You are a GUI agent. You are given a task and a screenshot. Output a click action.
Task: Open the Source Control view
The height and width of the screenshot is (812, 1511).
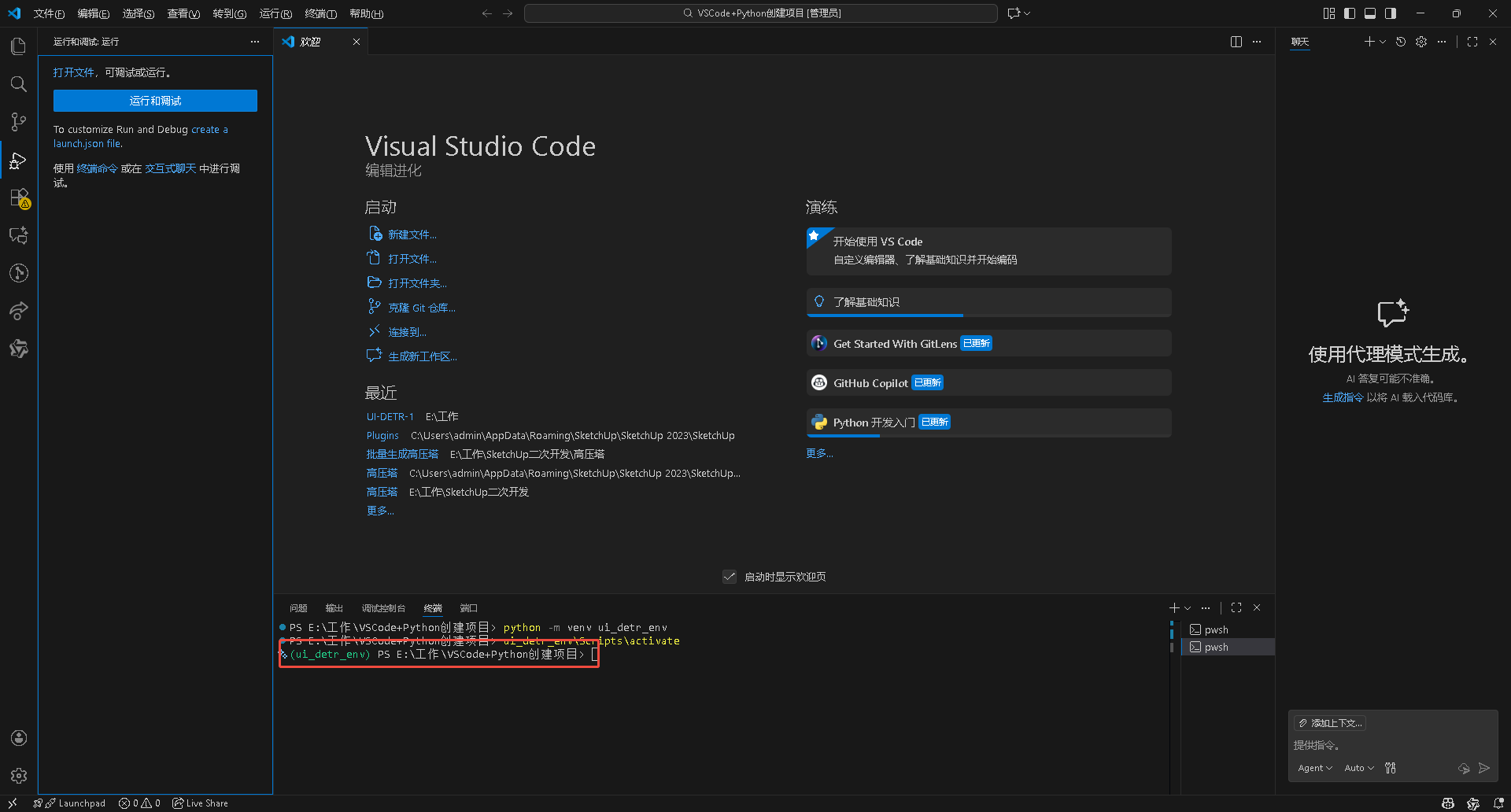click(18, 122)
